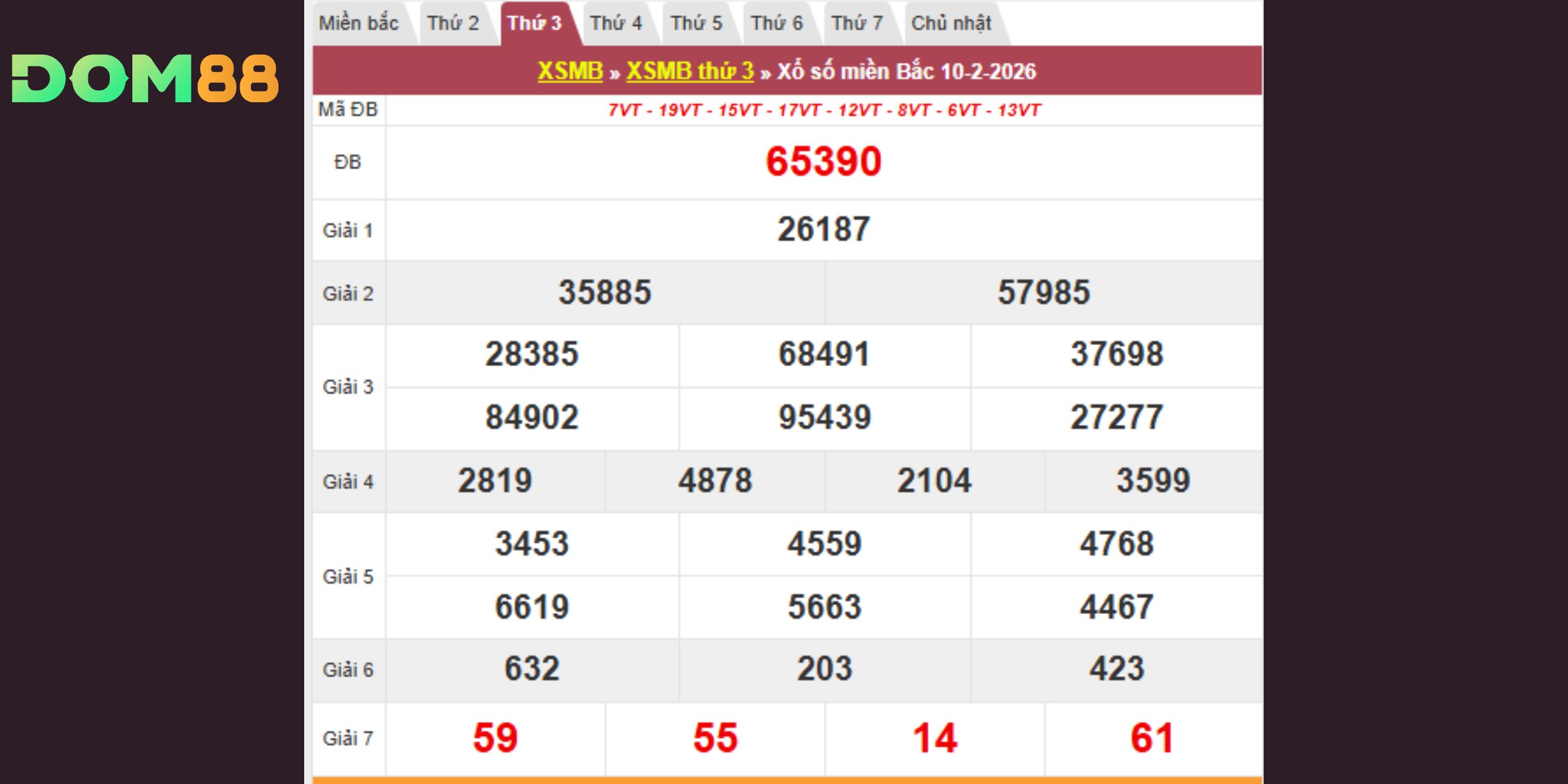Follow the XSMB breadcrumb link
Viewport: 1568px width, 784px height.
click(x=570, y=71)
